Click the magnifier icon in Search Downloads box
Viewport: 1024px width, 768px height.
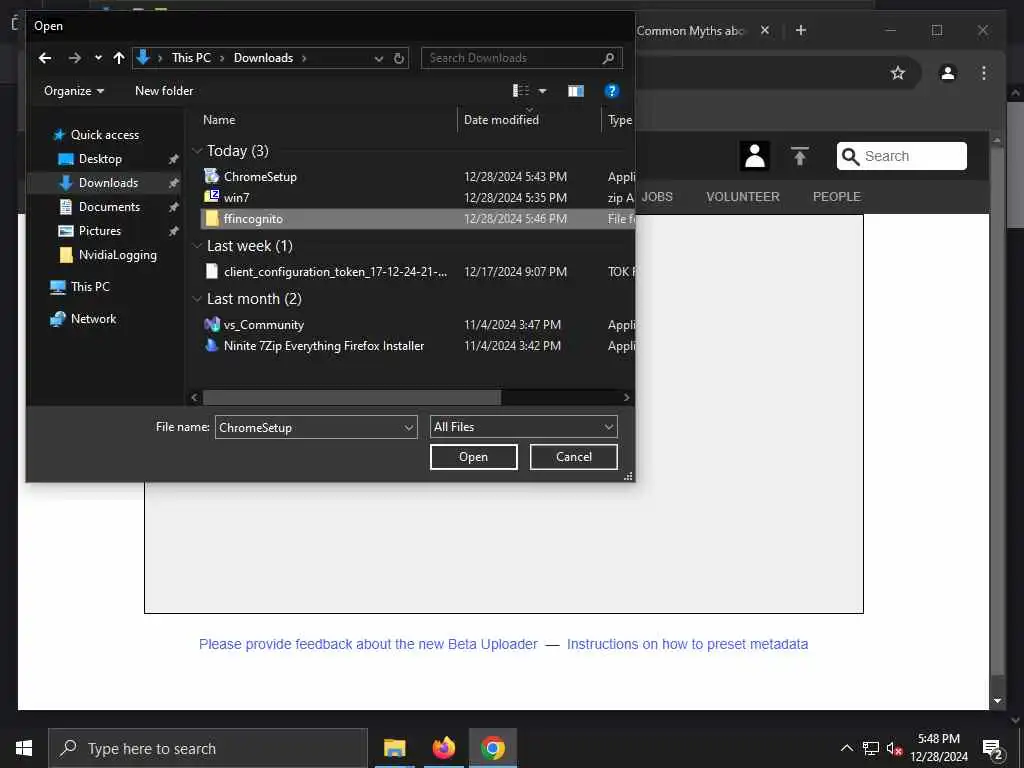[x=608, y=58]
